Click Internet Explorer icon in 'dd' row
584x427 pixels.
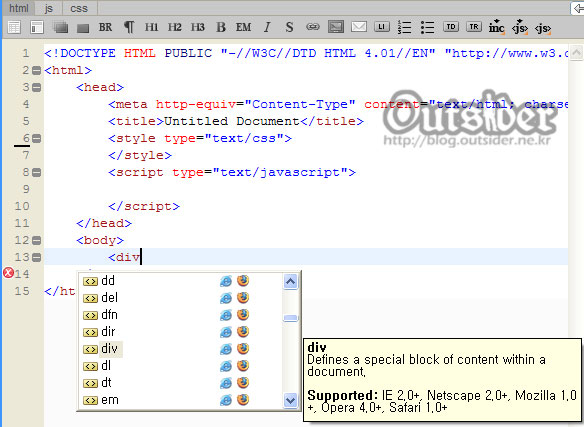pyautogui.click(x=226, y=281)
